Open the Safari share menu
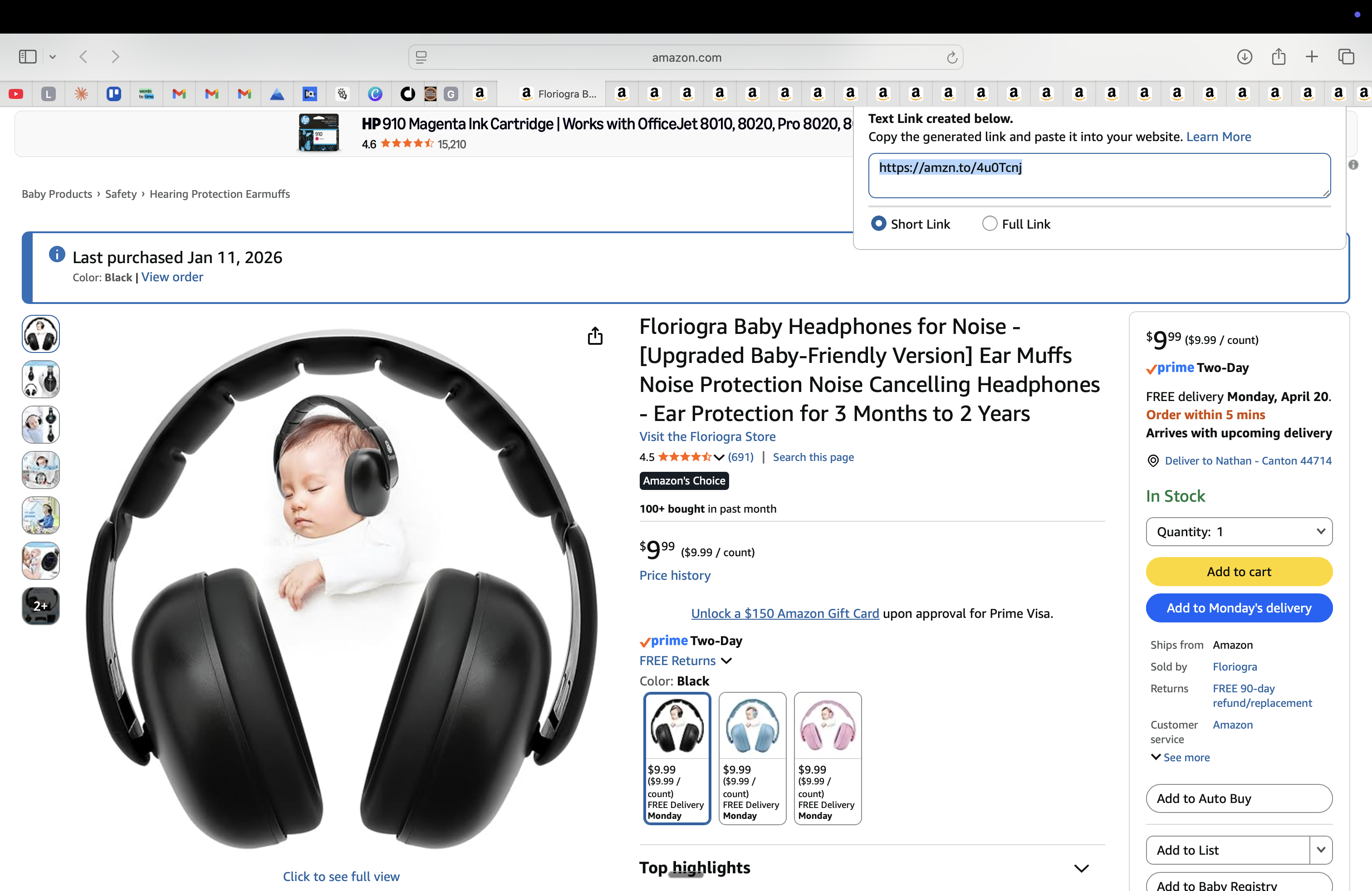This screenshot has width=1372, height=891. (1279, 56)
